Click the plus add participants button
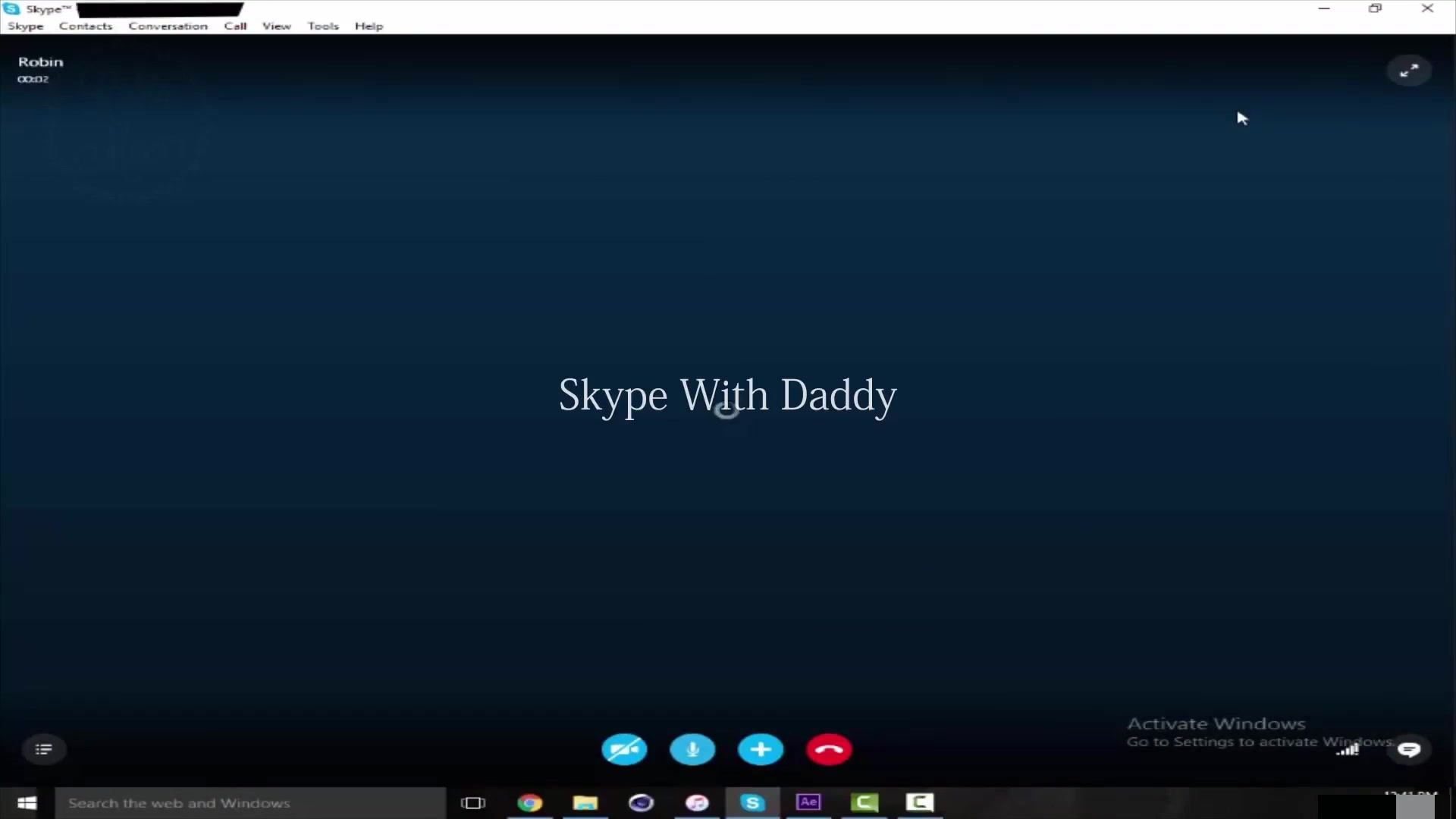The width and height of the screenshot is (1456, 819). click(x=761, y=750)
